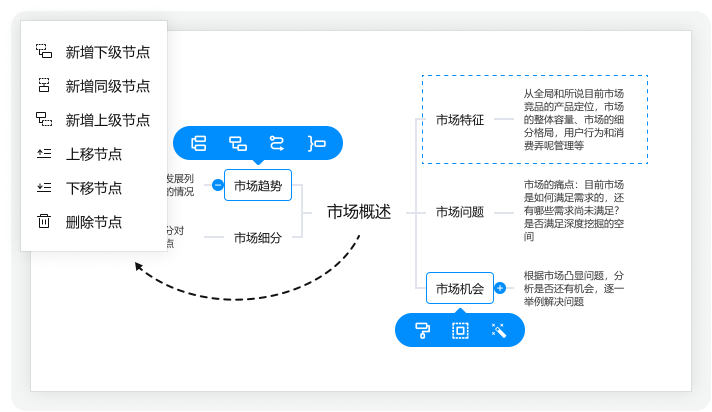Click the move node up icon
The height and width of the screenshot is (412, 712).
point(44,154)
